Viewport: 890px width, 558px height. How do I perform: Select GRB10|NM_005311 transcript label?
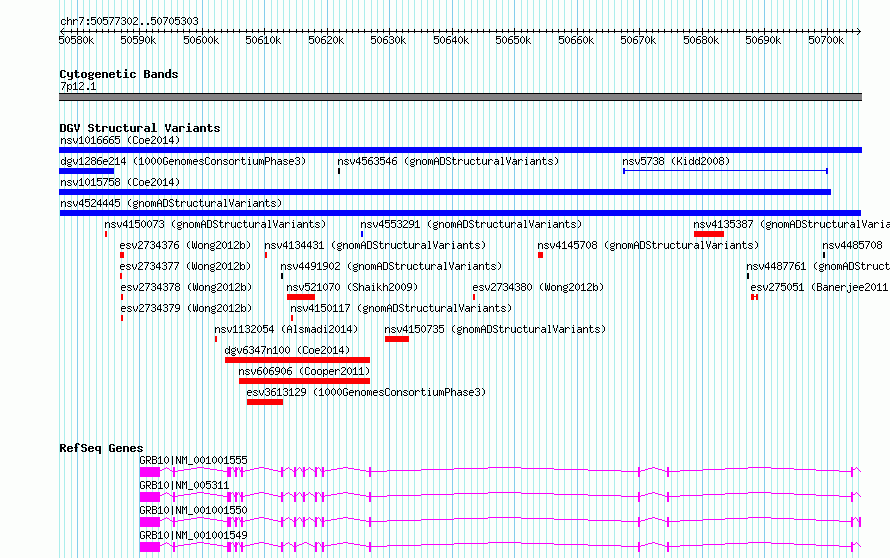click(x=184, y=485)
